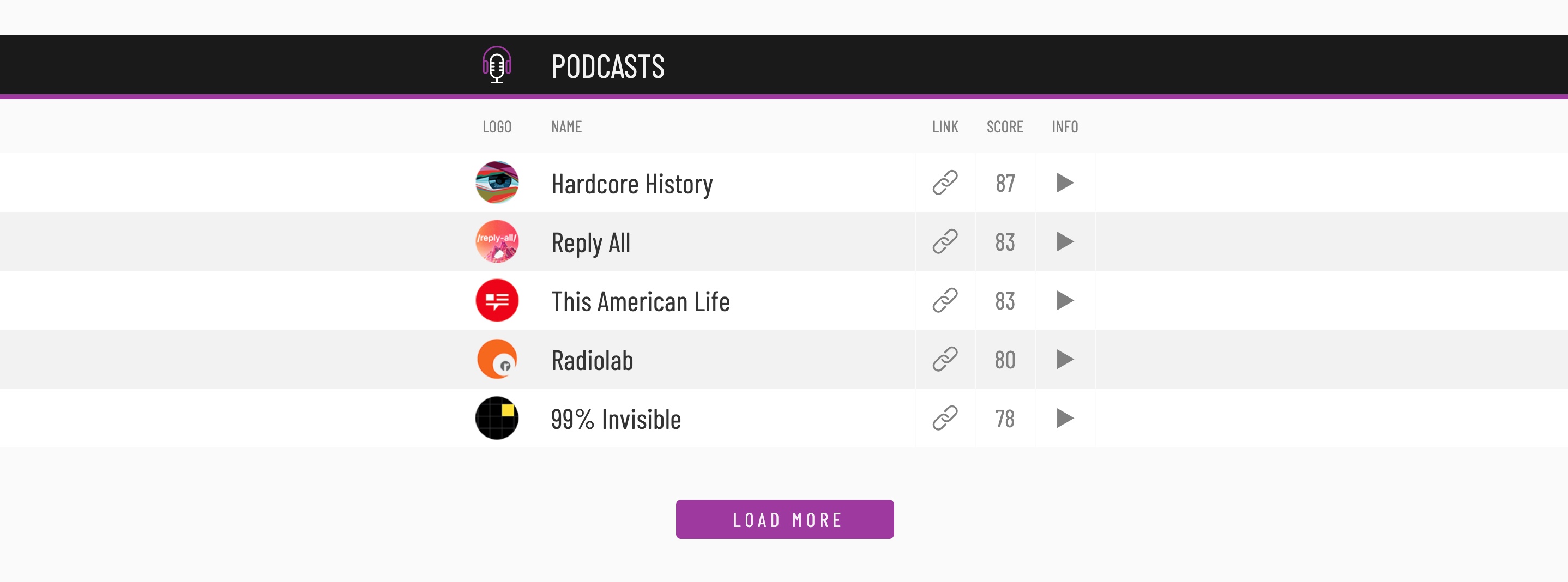
Task: Click the Load More button
Action: pos(785,519)
